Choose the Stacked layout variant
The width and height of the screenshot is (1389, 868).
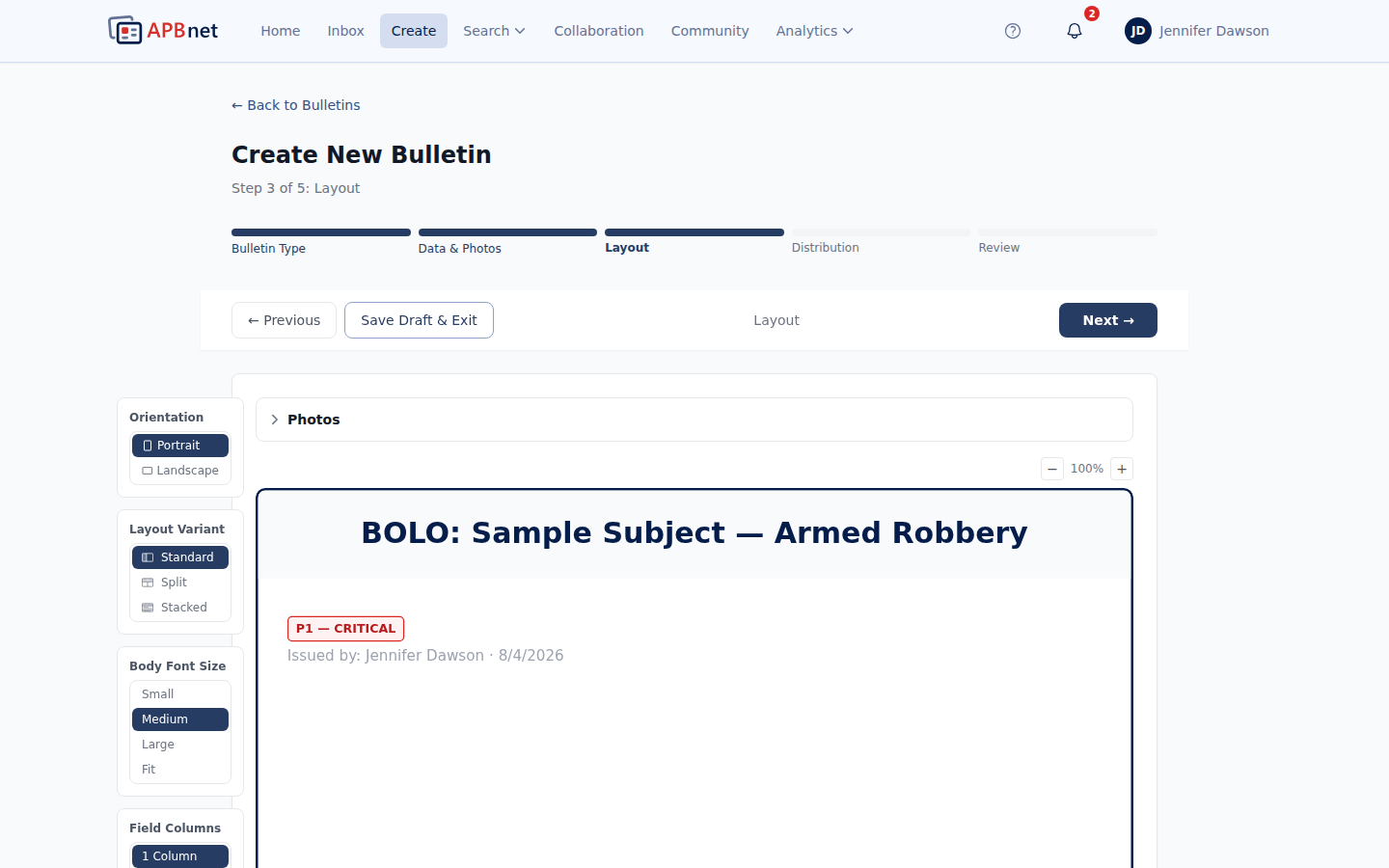180,608
